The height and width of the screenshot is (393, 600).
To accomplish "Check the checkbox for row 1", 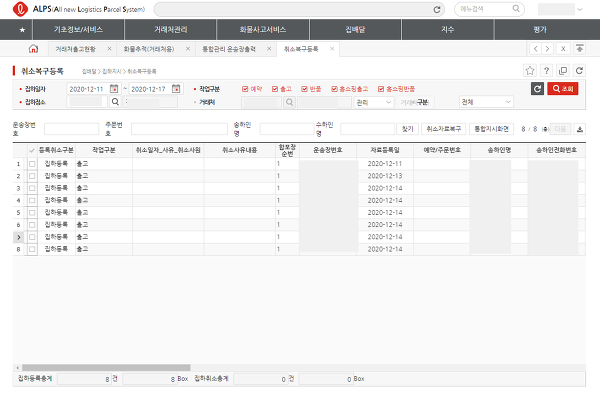I will (x=32, y=164).
